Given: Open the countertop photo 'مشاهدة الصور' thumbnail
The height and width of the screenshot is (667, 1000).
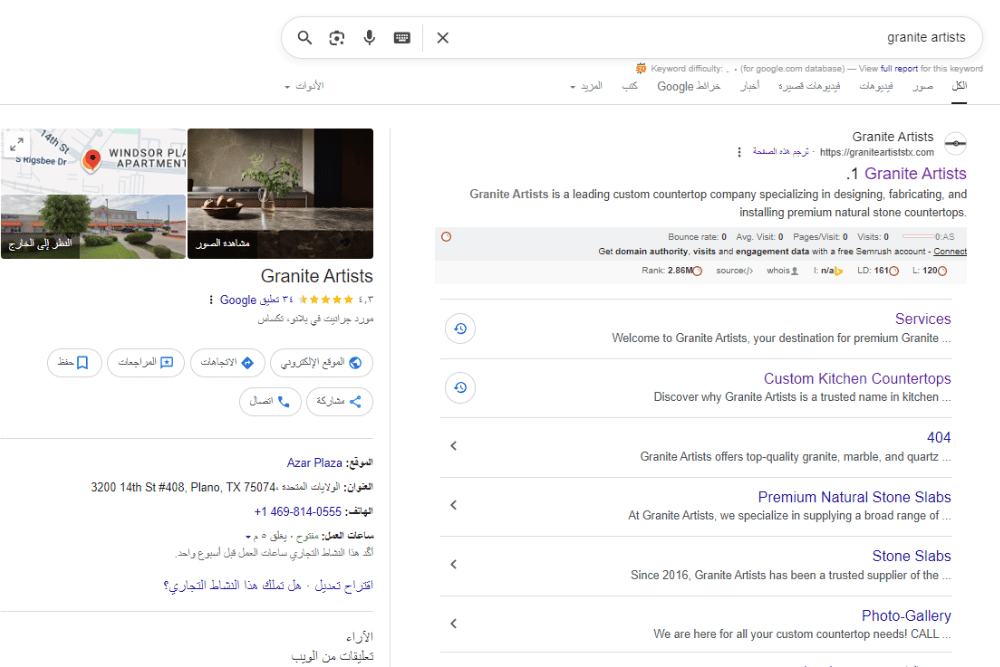Looking at the screenshot, I should click(281, 193).
